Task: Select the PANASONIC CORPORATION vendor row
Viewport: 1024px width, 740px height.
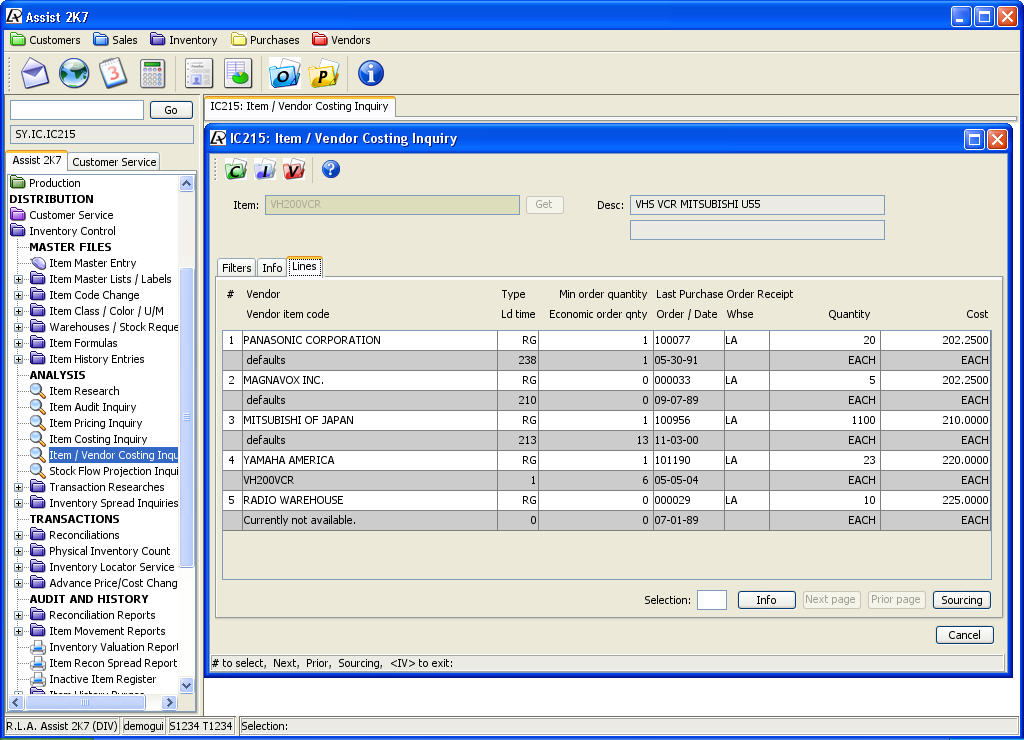Action: (x=606, y=340)
